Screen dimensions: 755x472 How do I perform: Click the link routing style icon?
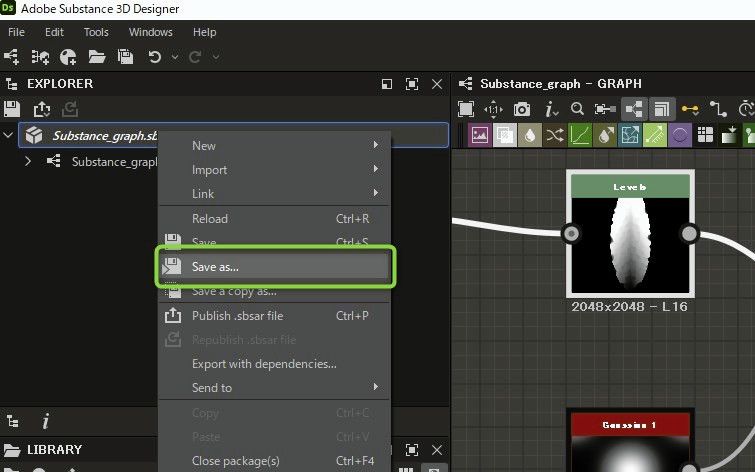tap(718, 109)
